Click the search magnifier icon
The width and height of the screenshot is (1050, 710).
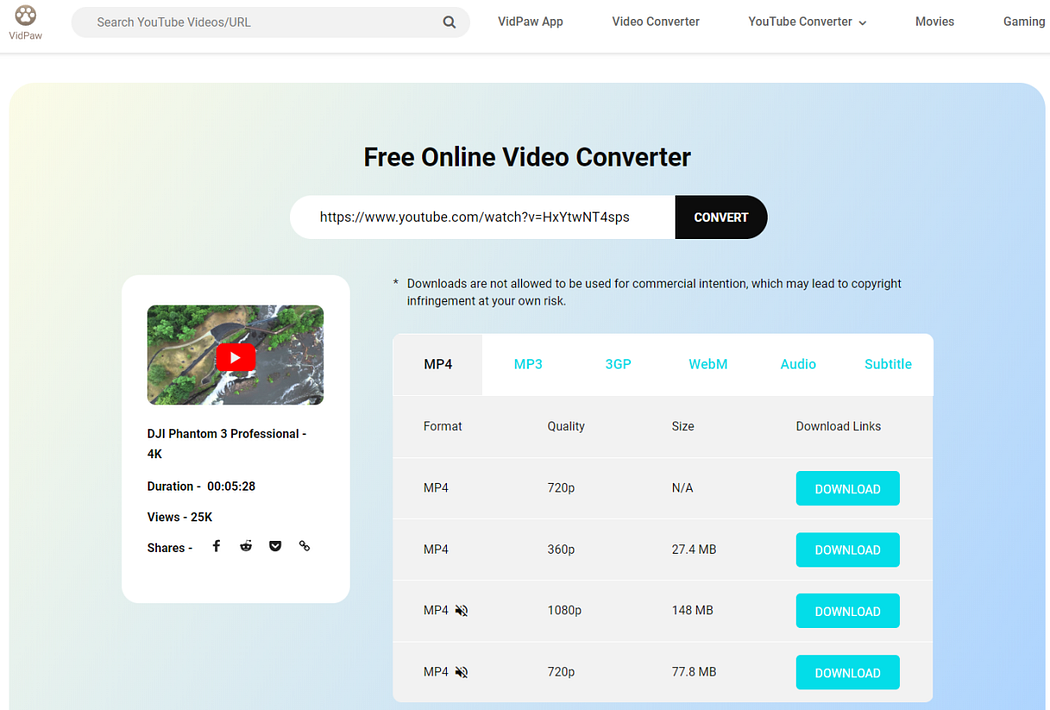coord(449,22)
